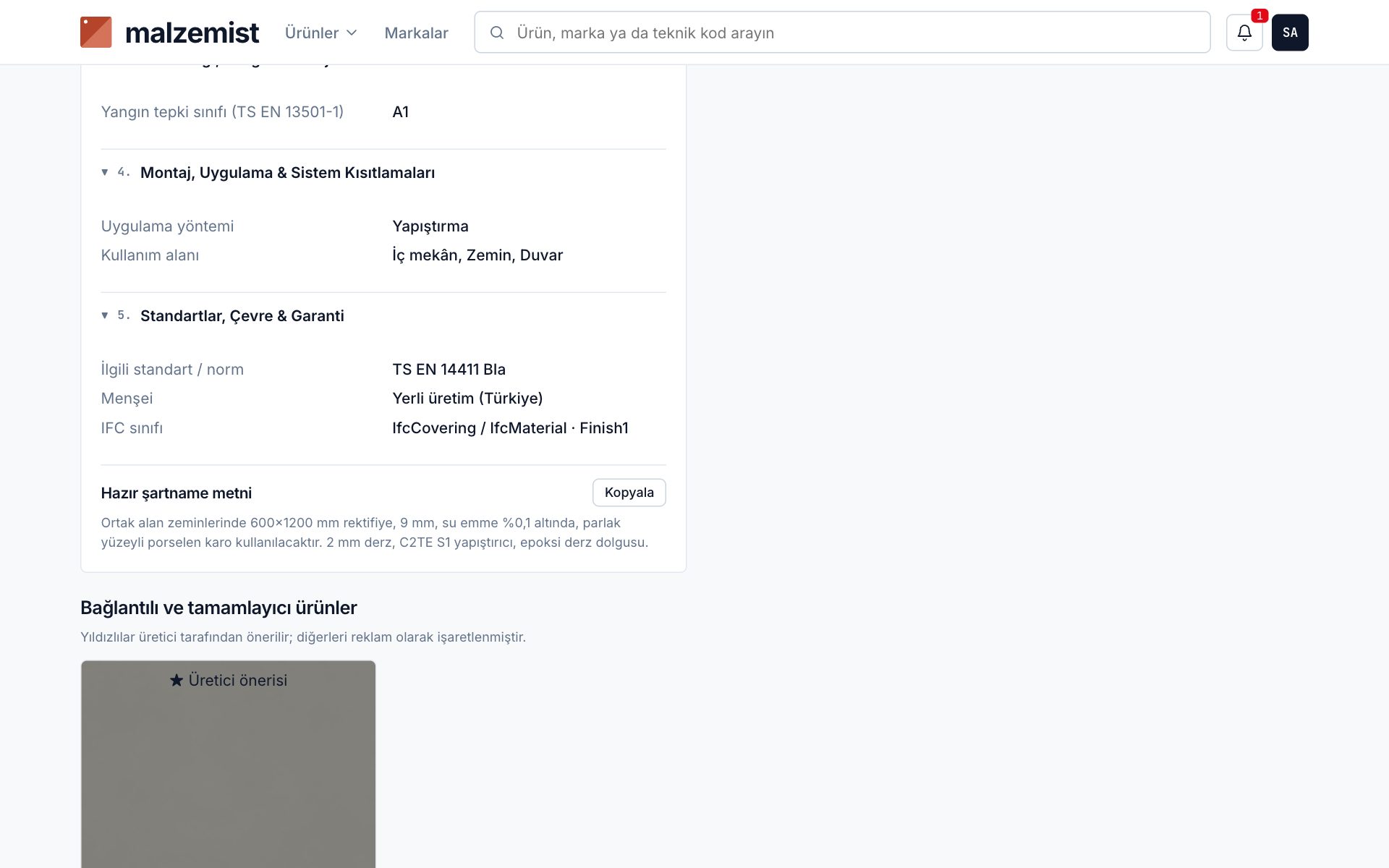Open the SA user avatar menu
Screen dimensions: 1389x868
[1290, 33]
